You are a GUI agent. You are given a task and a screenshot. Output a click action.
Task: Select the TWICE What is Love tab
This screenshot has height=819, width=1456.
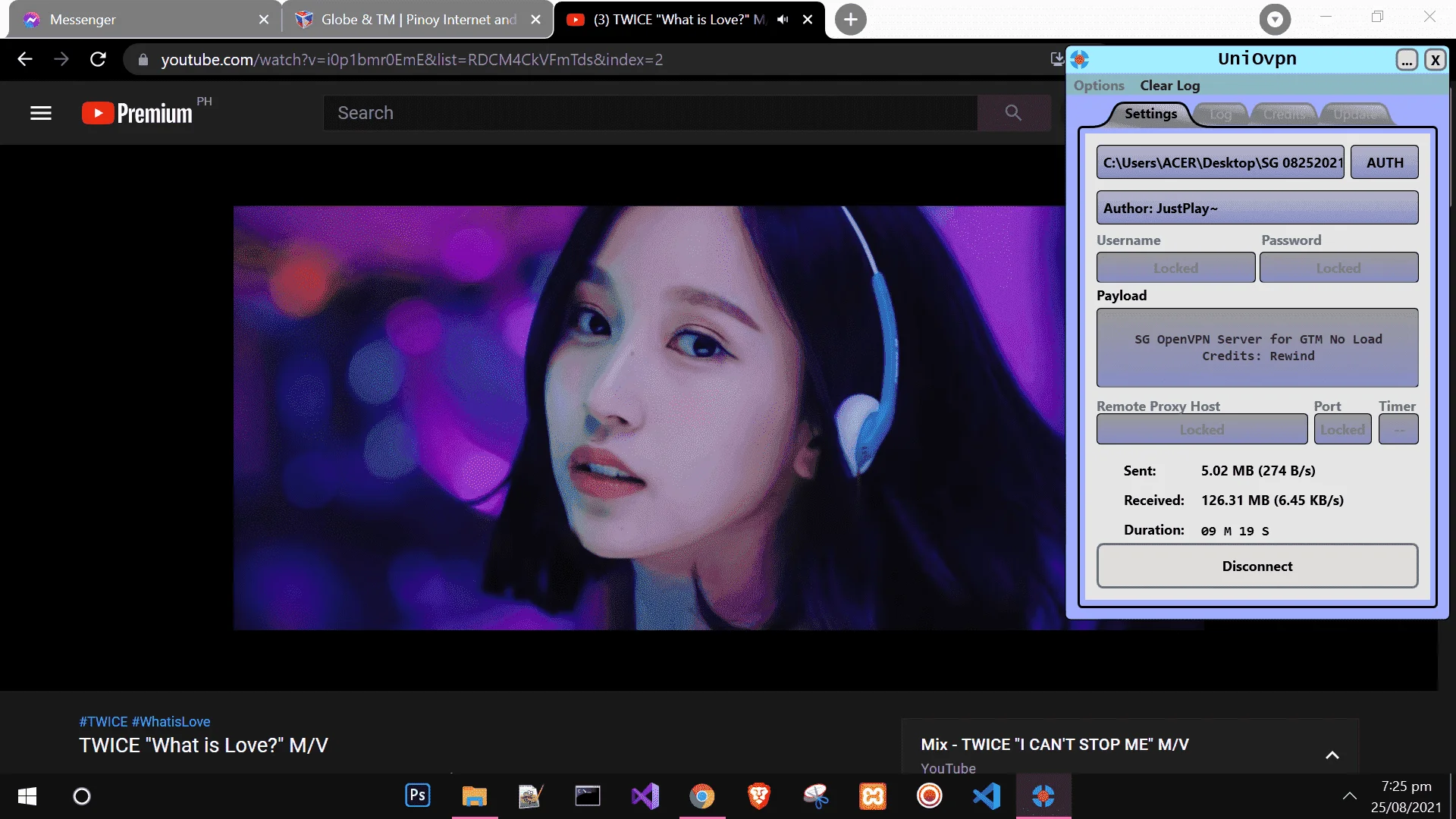689,20
